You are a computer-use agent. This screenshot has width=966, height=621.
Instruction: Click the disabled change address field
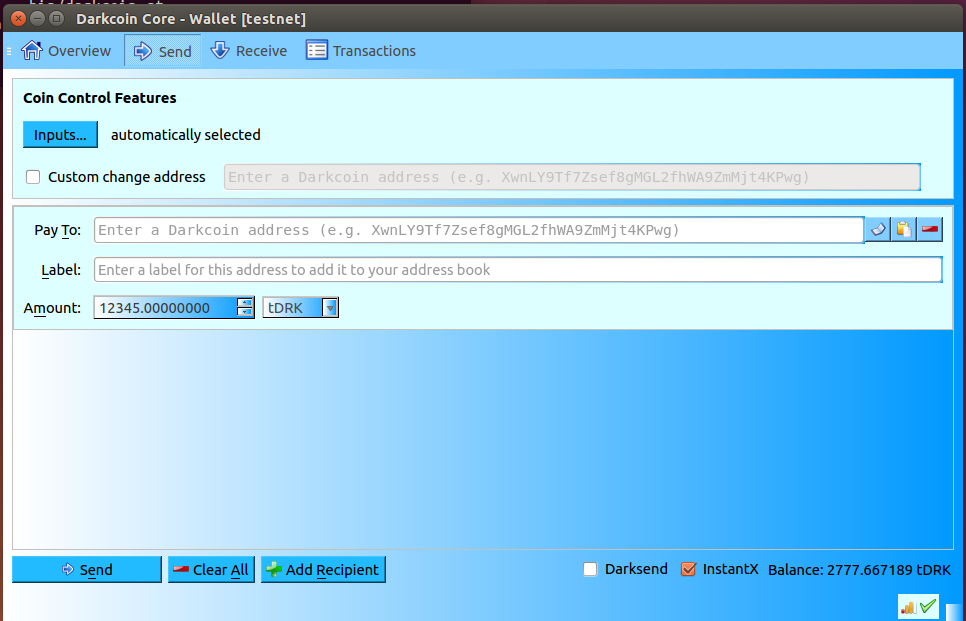pyautogui.click(x=572, y=177)
